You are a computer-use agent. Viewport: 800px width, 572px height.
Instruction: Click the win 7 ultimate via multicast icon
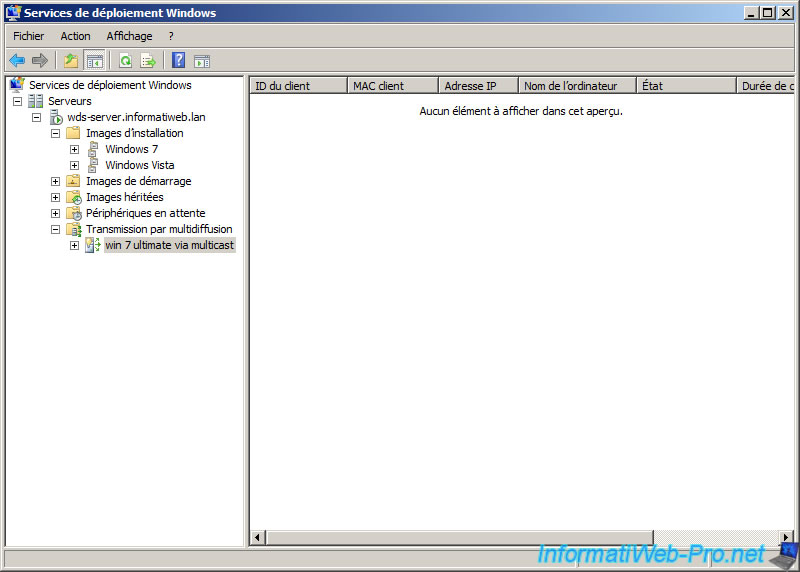pos(93,245)
